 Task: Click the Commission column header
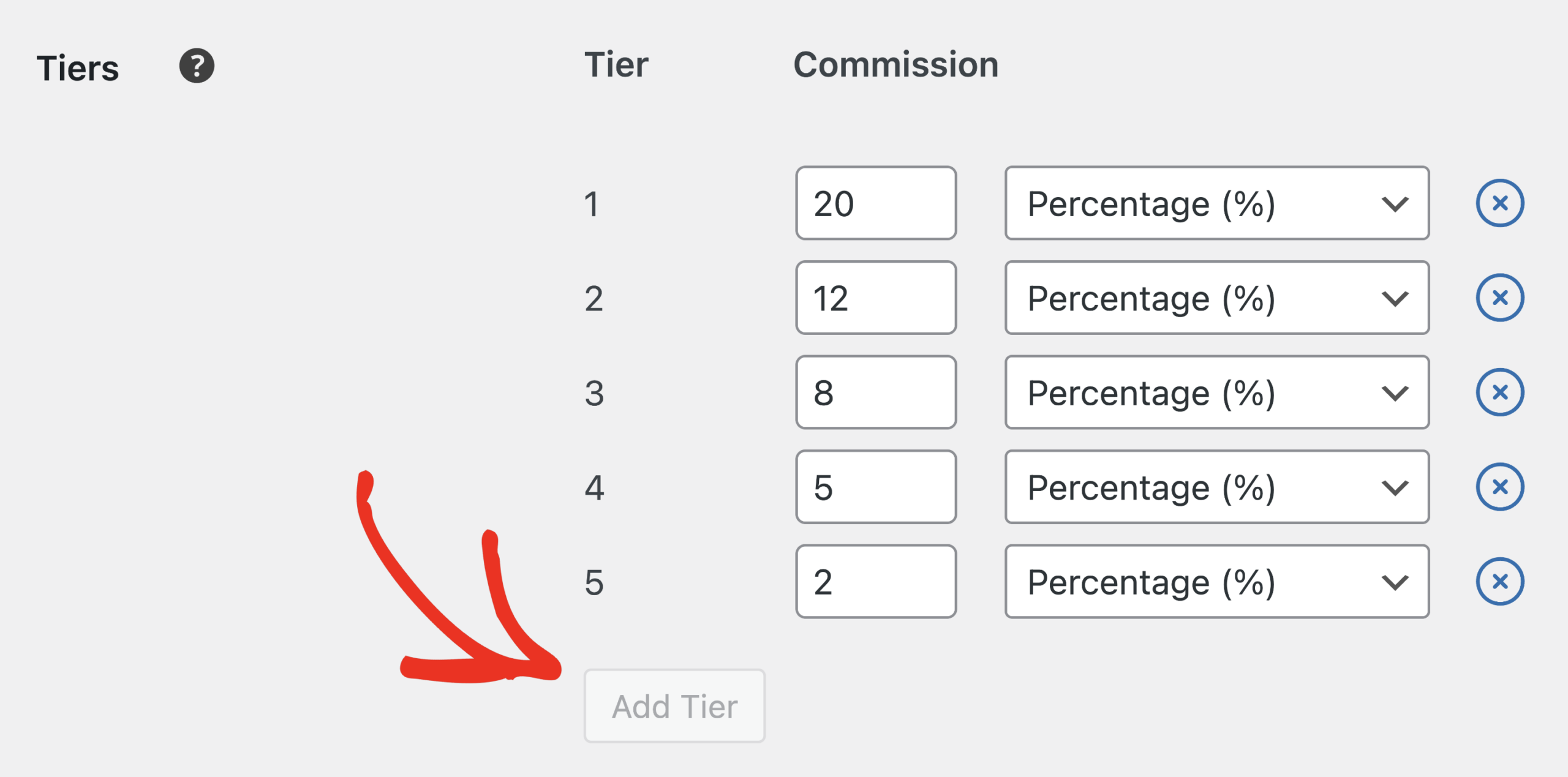[x=896, y=64]
